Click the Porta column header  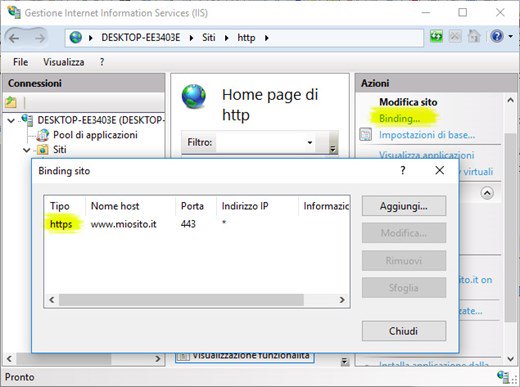[x=196, y=206]
